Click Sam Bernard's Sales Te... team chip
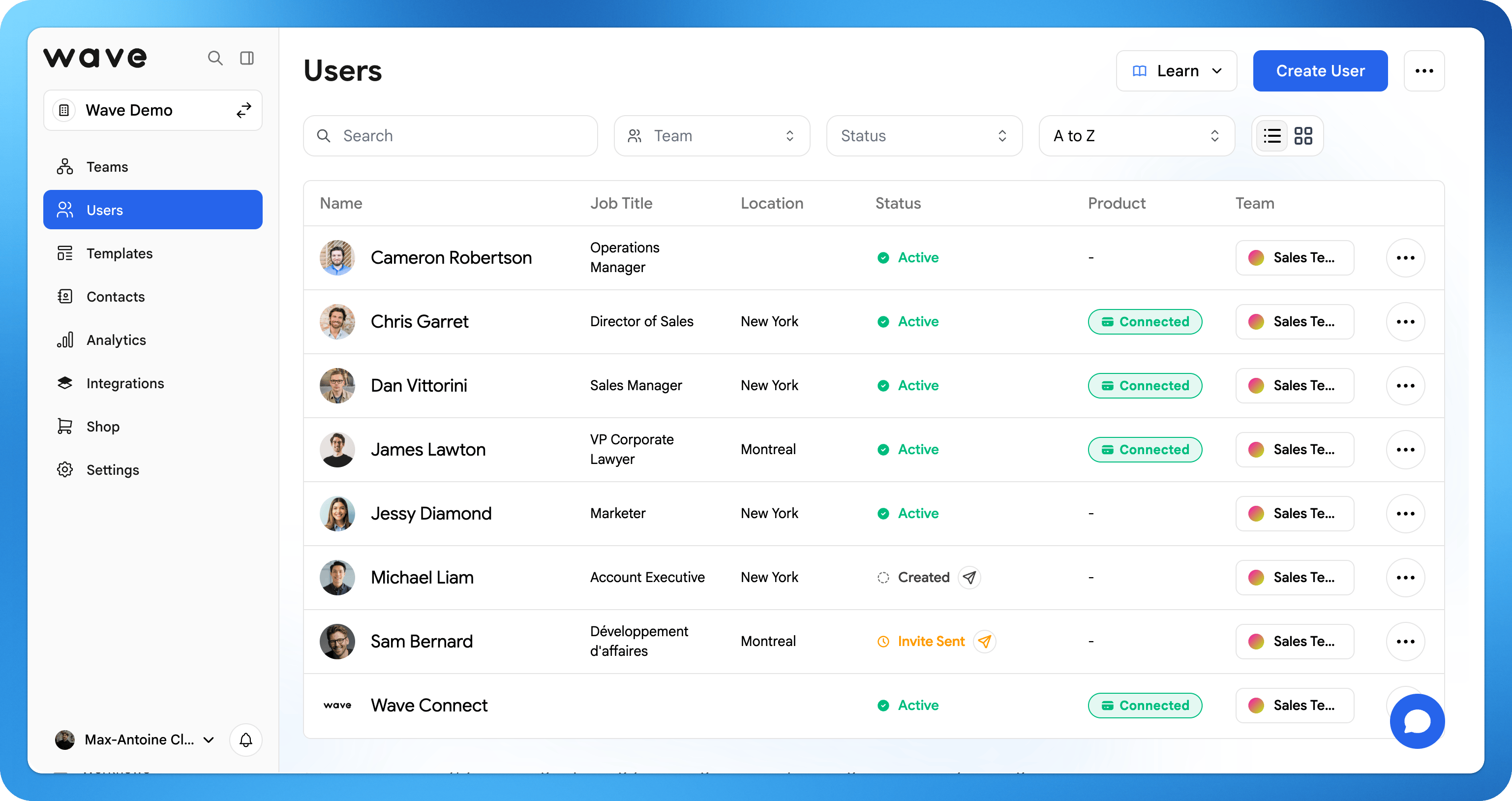The width and height of the screenshot is (1512, 801). (1294, 642)
